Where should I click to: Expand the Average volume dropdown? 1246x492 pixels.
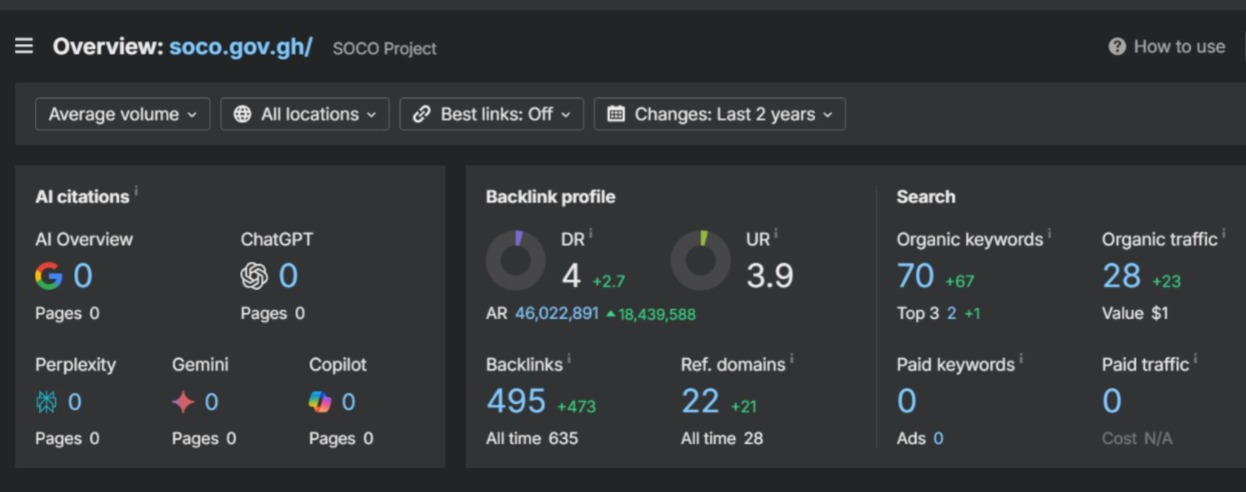(123, 114)
